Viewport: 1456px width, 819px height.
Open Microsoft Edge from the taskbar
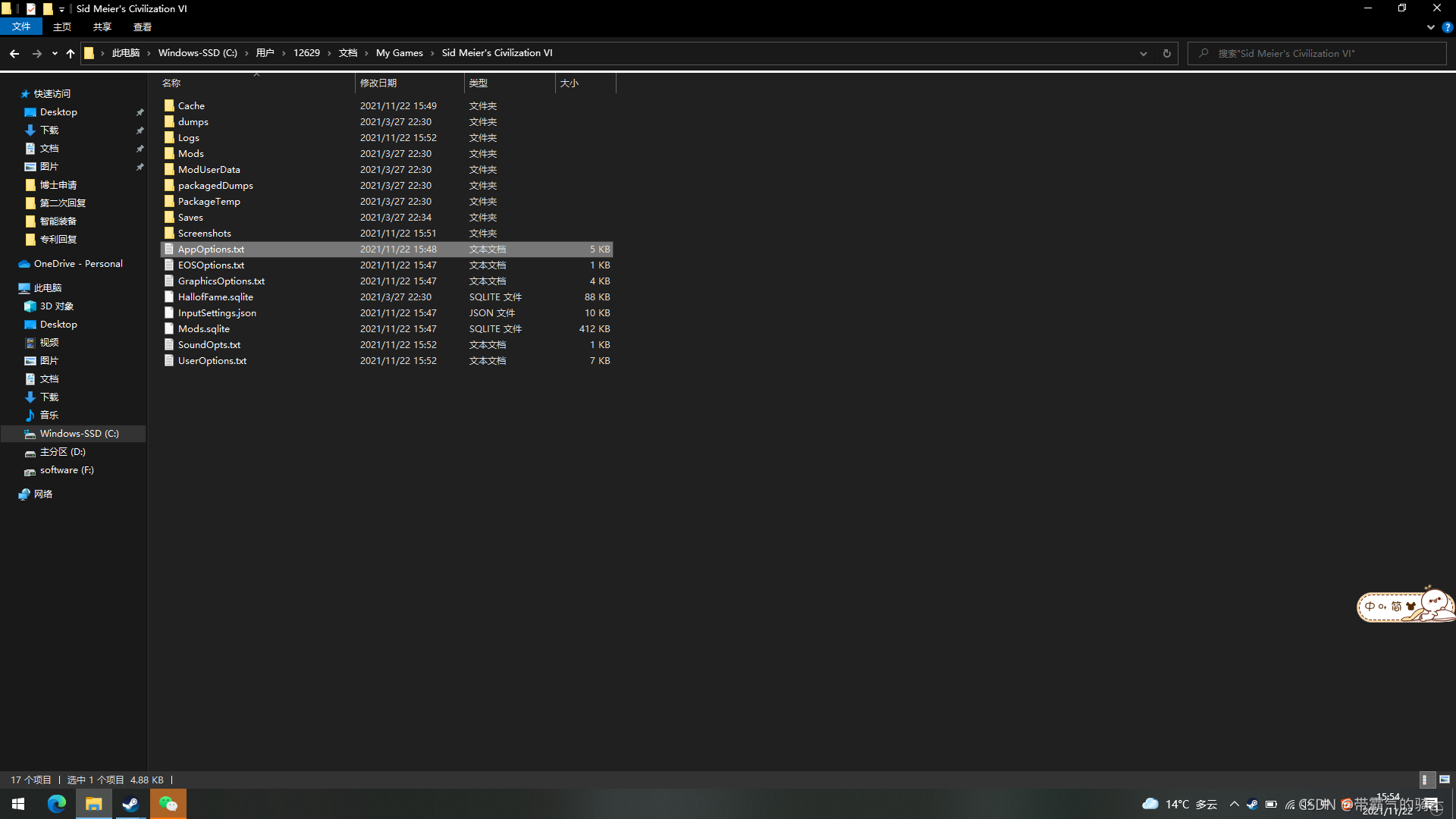[57, 804]
